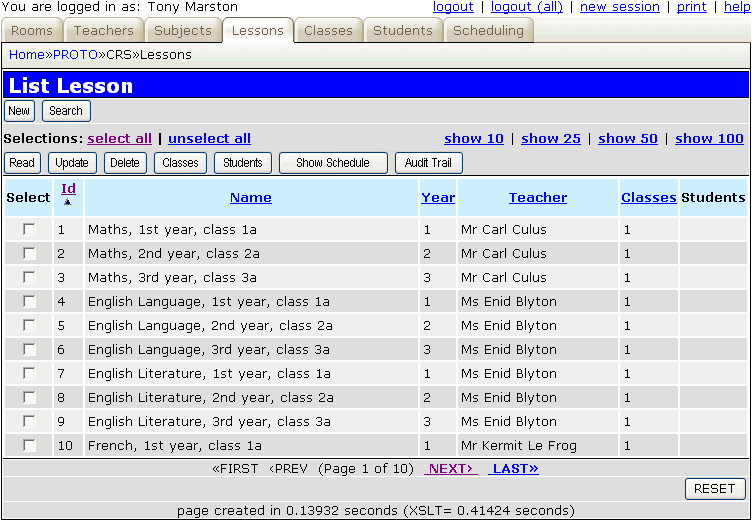Screen dimensions: 752x521
Task: Sort lessons by Teacher column
Action: (x=538, y=198)
